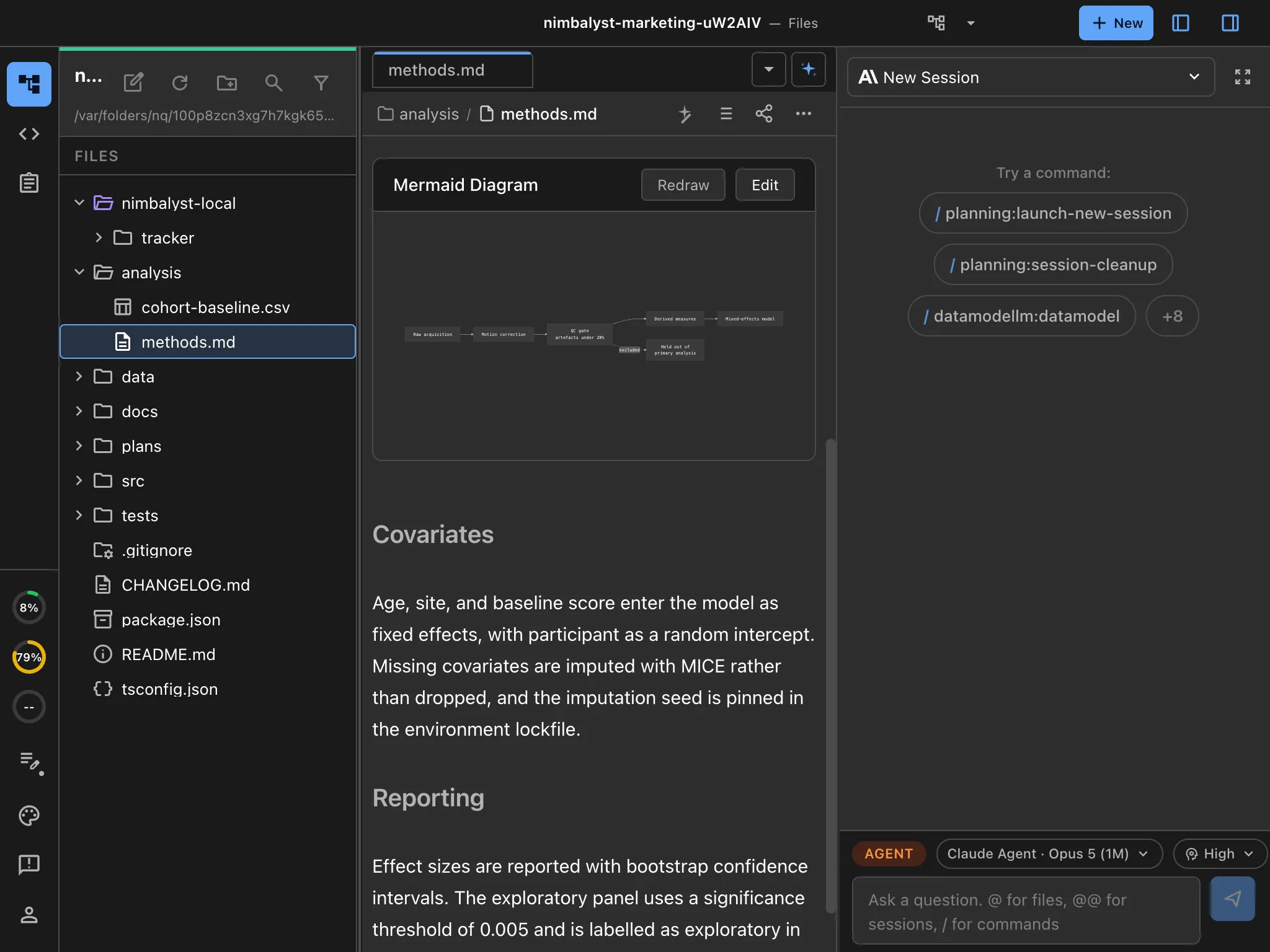Run planning:launch-new-session command
The image size is (1270, 952).
coord(1053,213)
